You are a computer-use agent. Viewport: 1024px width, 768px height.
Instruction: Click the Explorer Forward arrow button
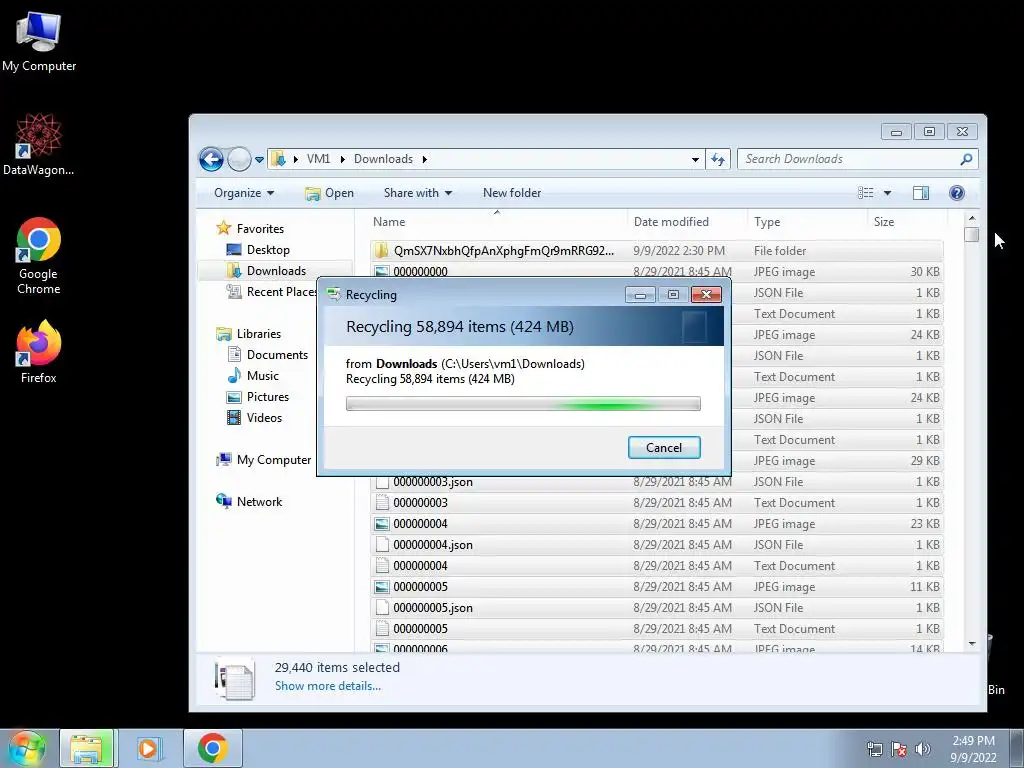pyautogui.click(x=239, y=159)
